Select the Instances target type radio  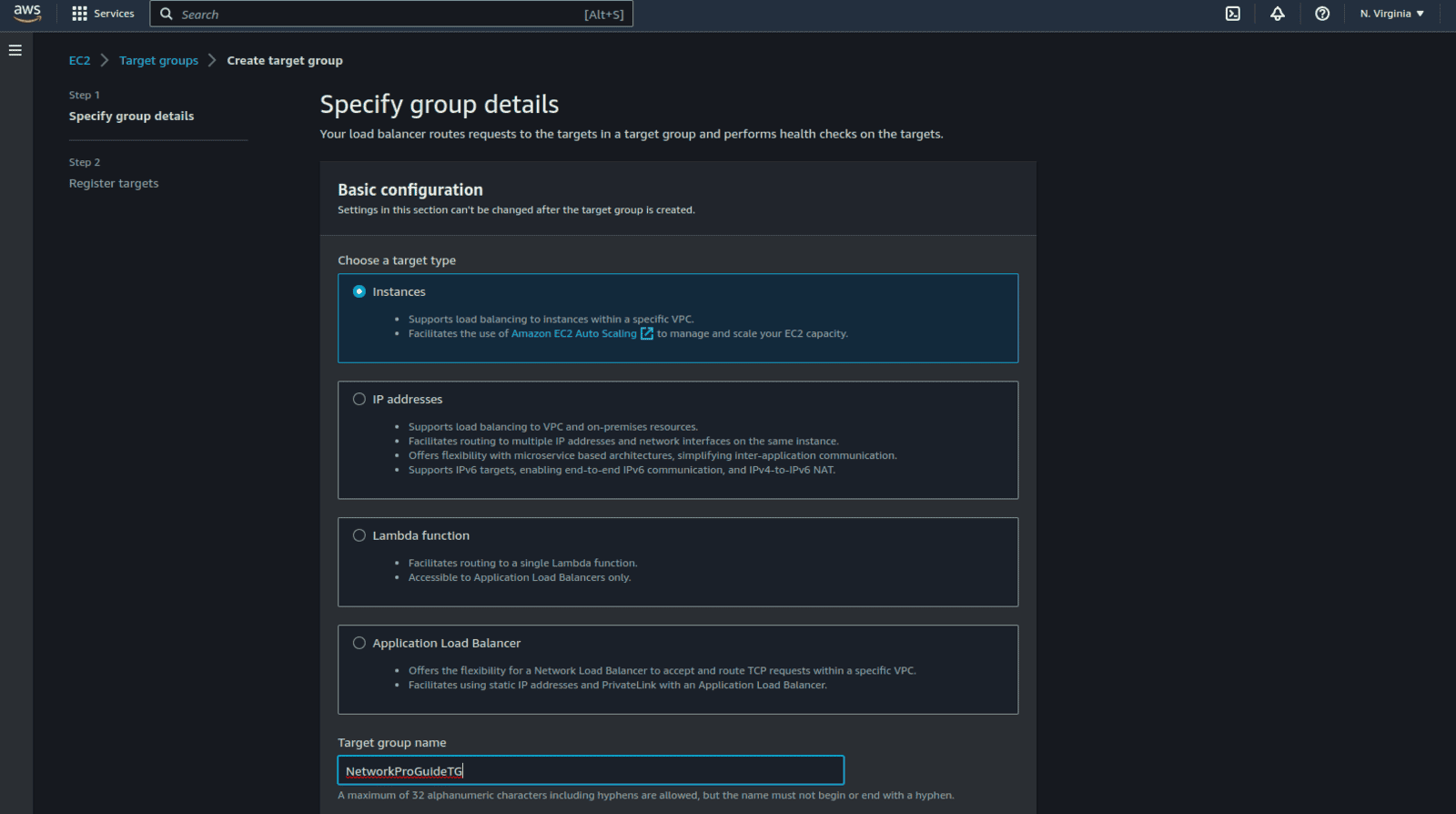[359, 291]
